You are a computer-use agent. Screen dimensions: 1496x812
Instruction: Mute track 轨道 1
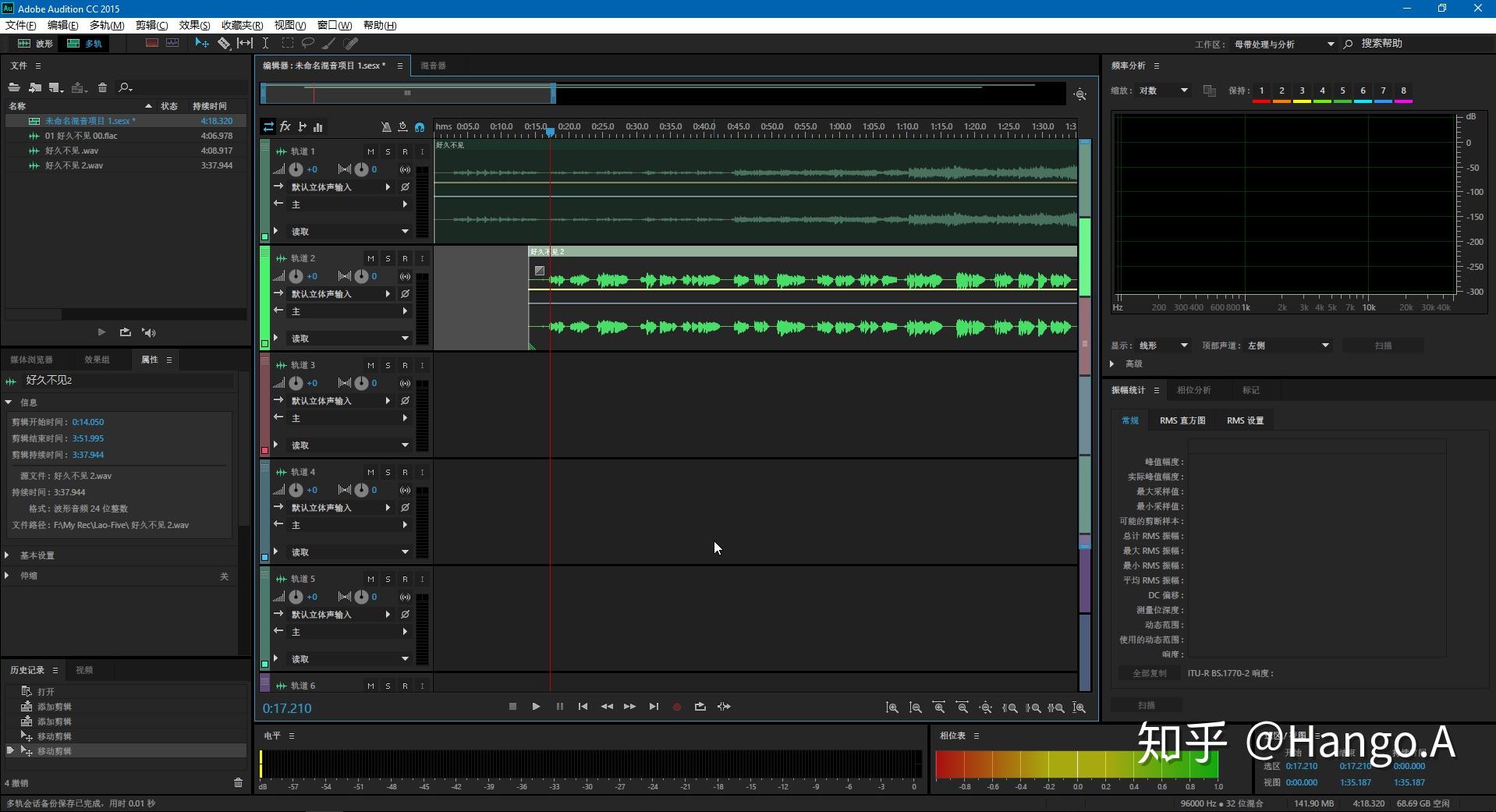point(370,151)
